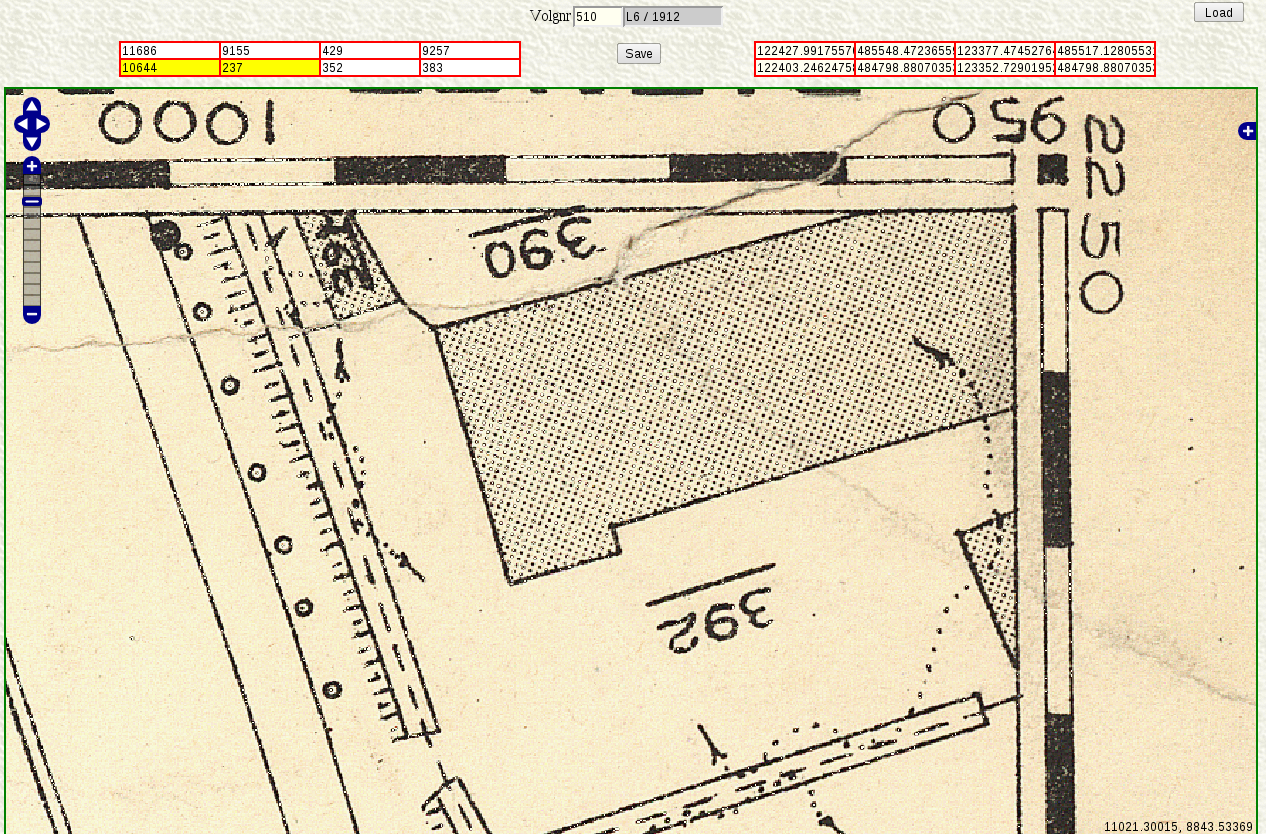Select the cell containing 11686
Viewport: 1266px width, 834px height.
[x=170, y=51]
